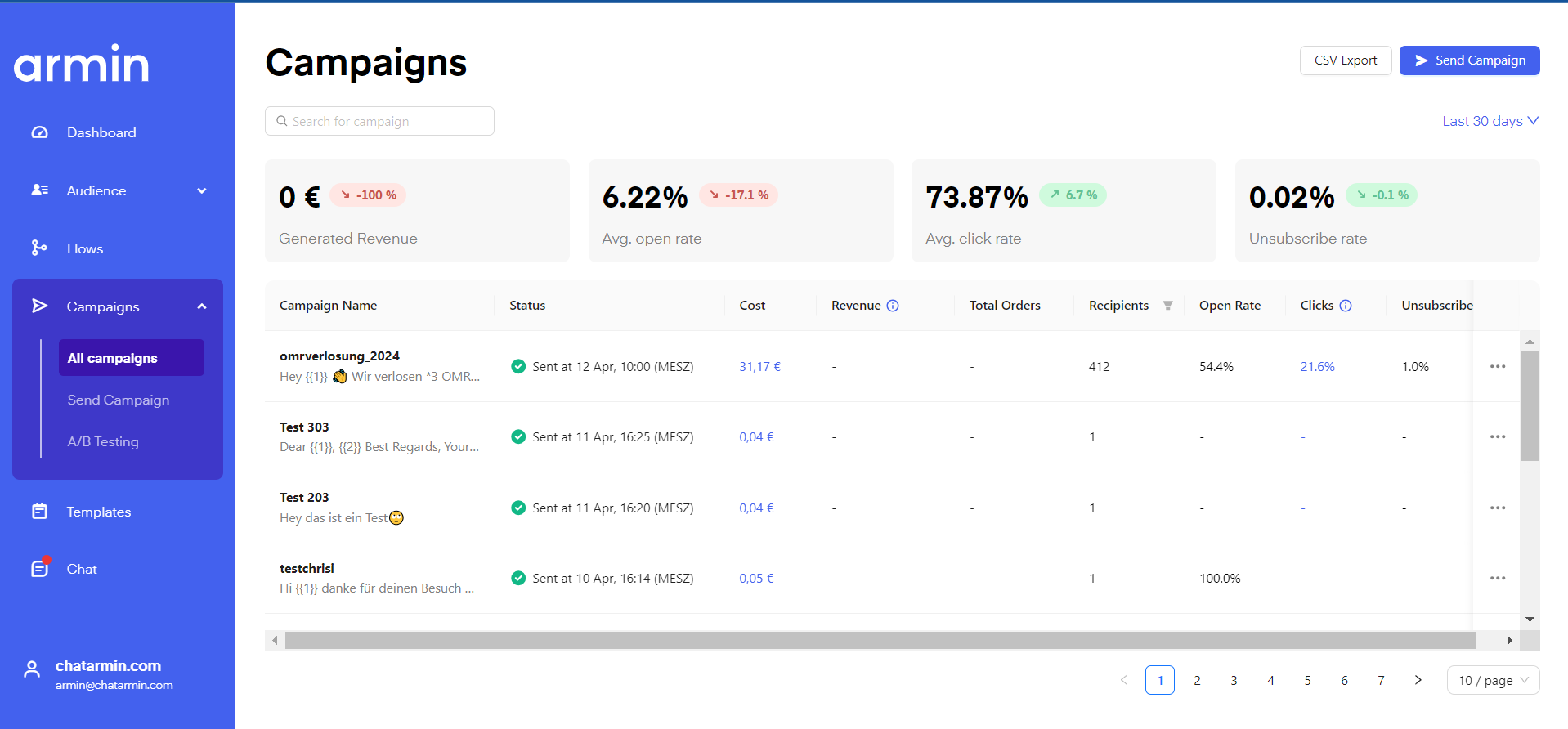This screenshot has width=1568, height=729.
Task: Click the Clicks column info icon
Action: 1346,306
